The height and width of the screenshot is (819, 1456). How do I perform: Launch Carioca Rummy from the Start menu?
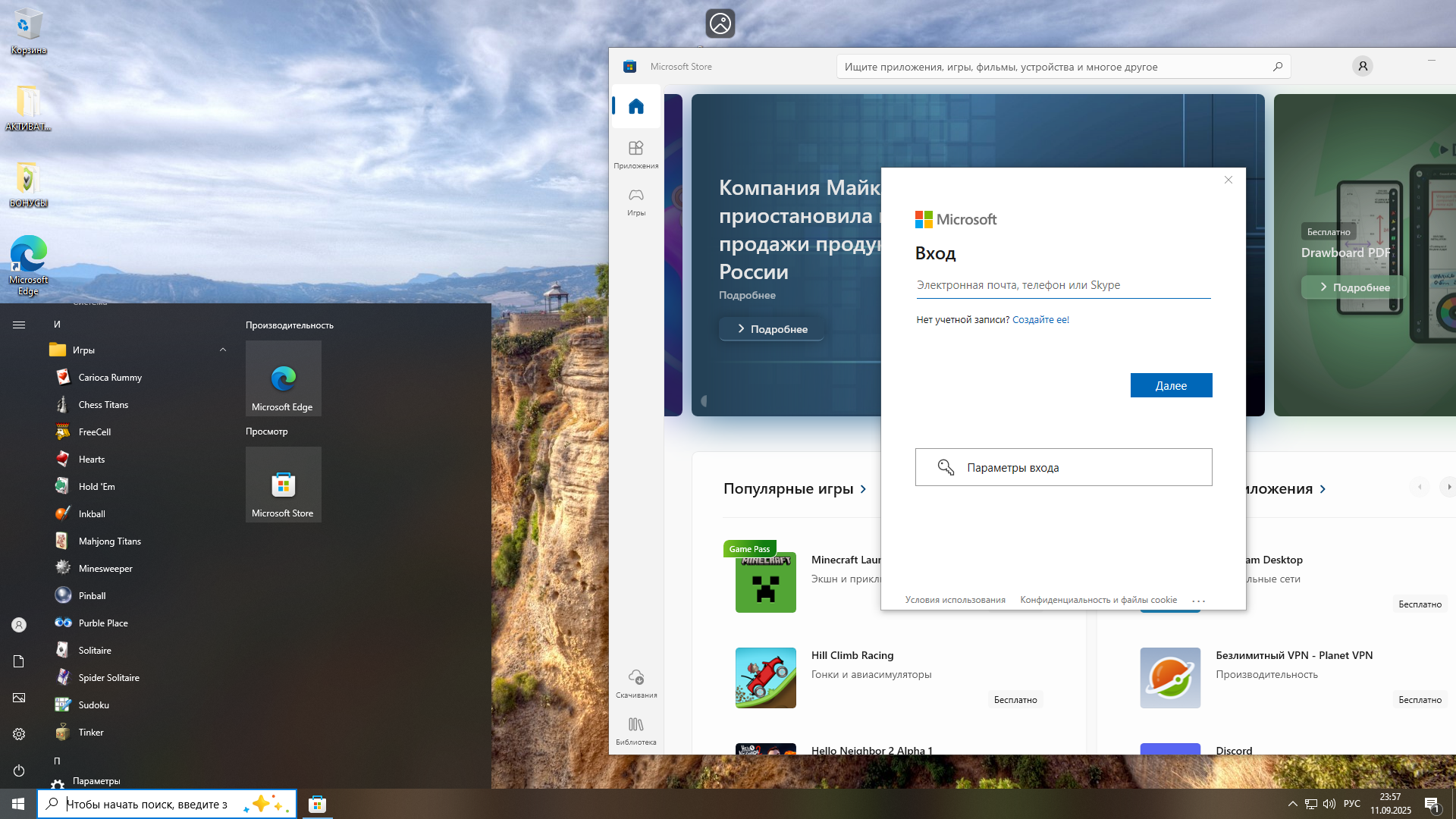pos(136,378)
